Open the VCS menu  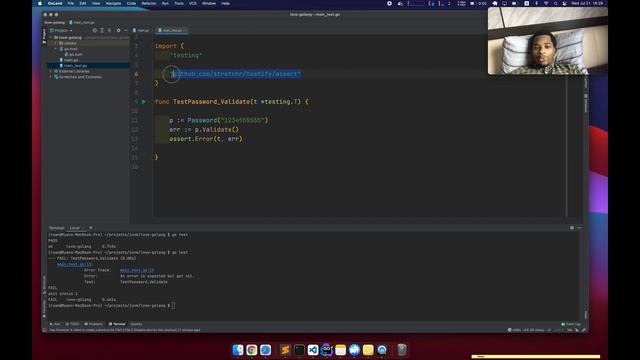tap(193, 3)
